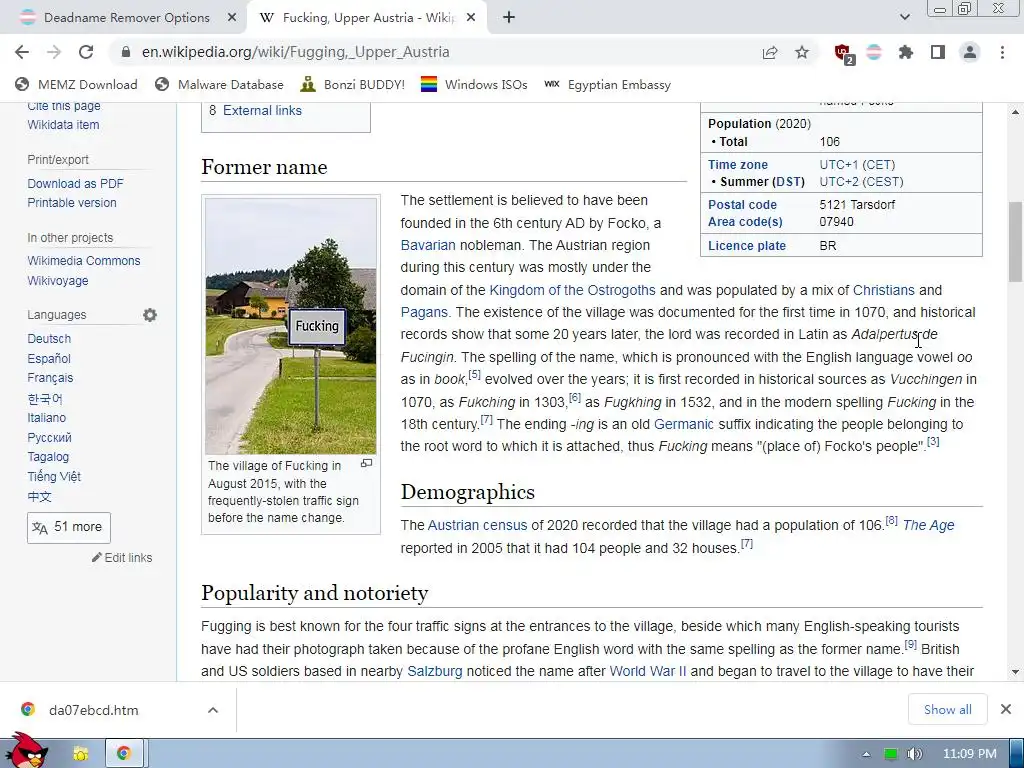Open the Egyptian Embassy bookmark

(x=607, y=85)
